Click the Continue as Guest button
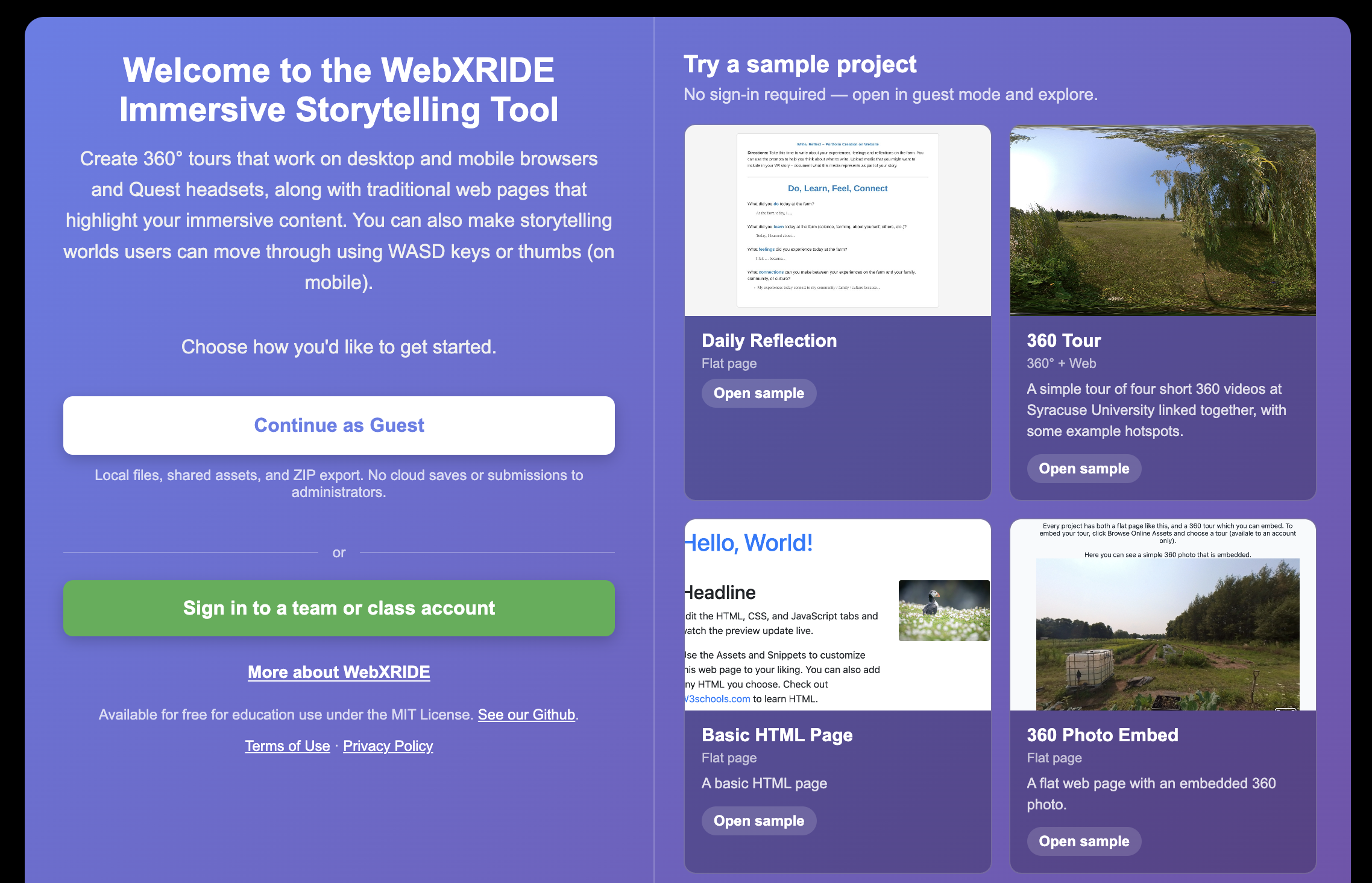 [339, 425]
